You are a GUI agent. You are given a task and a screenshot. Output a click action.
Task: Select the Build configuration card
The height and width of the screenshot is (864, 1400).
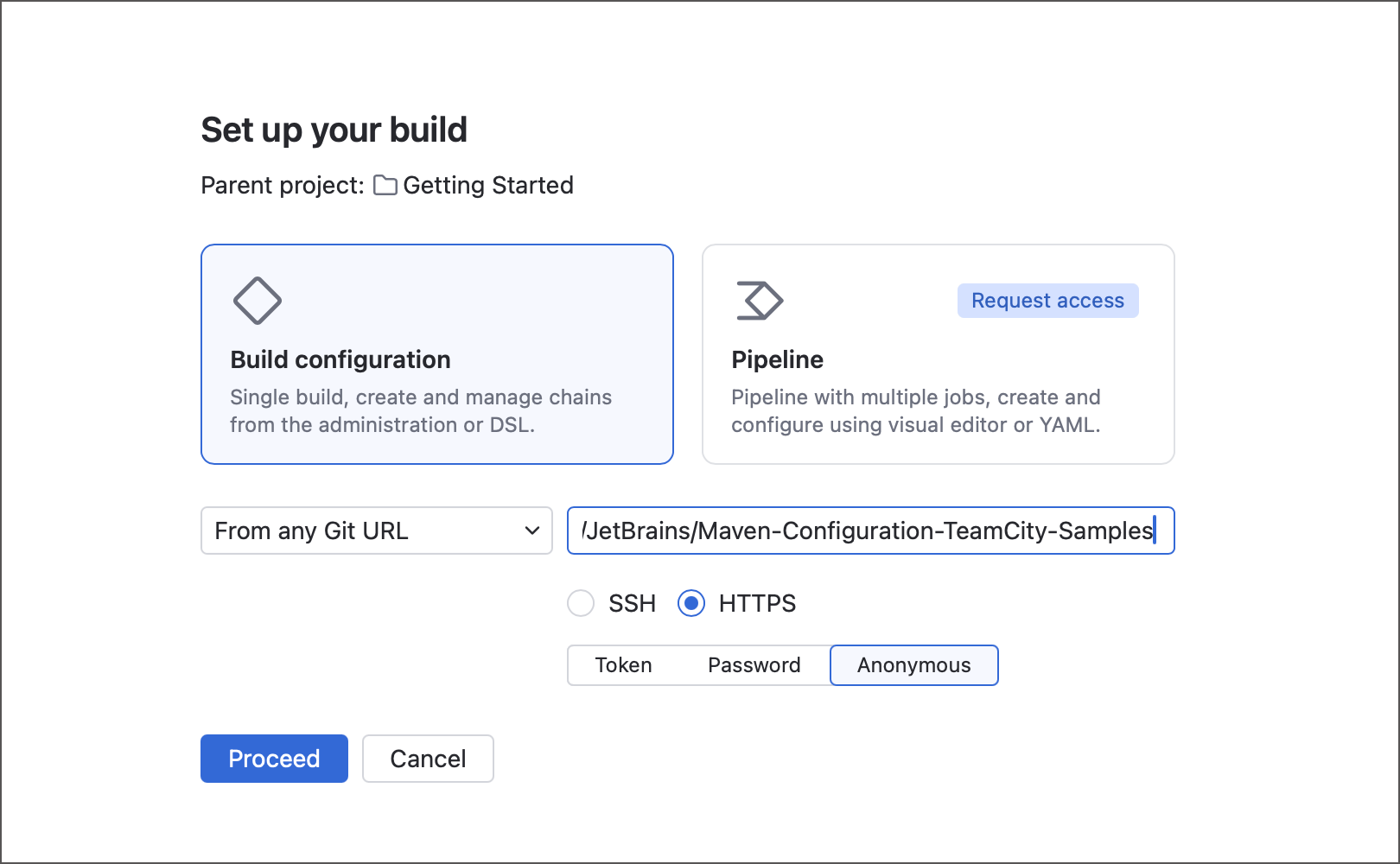click(x=436, y=354)
